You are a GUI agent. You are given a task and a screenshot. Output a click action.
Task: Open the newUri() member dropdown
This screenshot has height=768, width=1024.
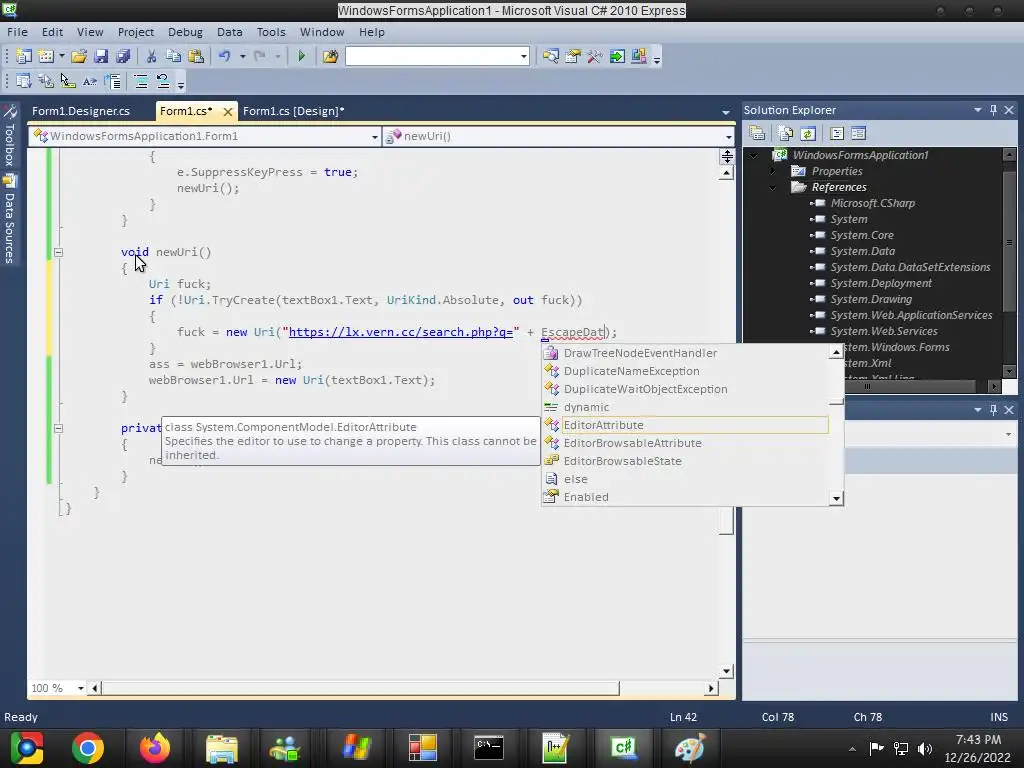[x=728, y=136]
